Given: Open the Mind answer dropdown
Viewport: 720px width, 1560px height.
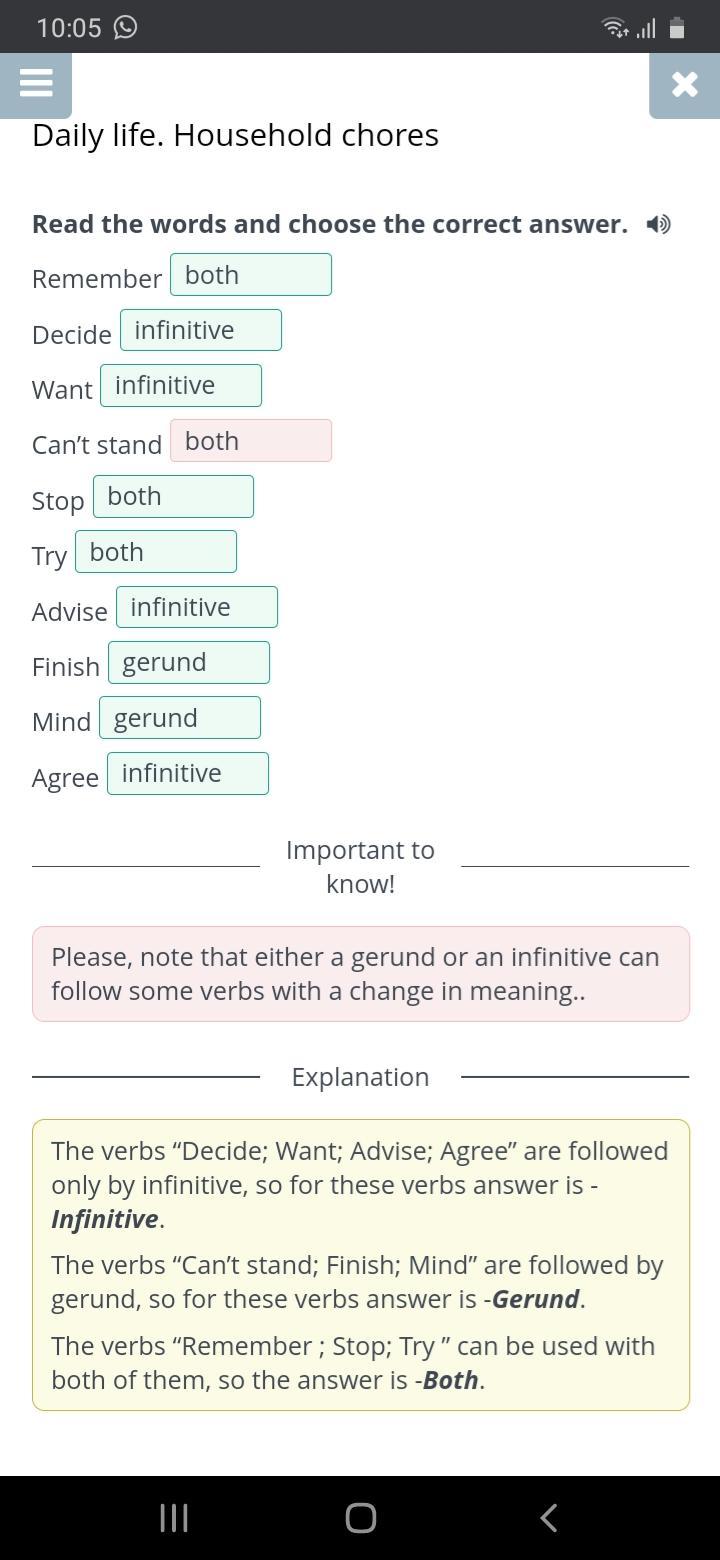Looking at the screenshot, I should point(179,718).
